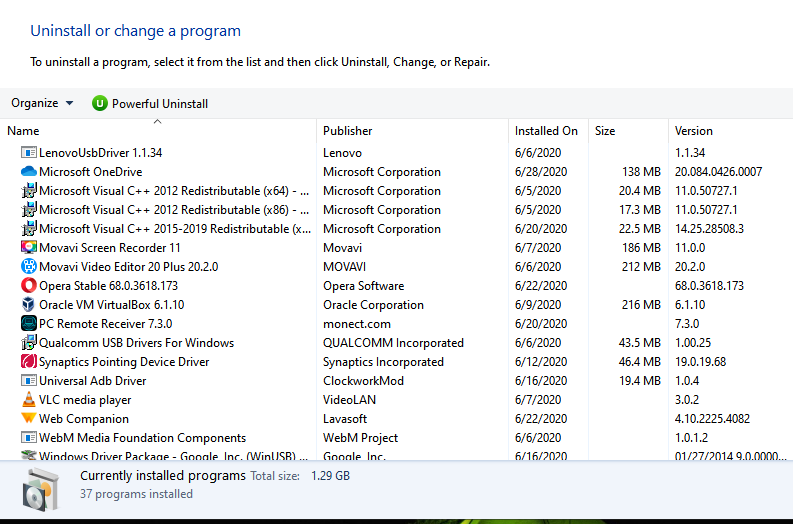Click the Web Companion yellow icon
793x524 pixels.
29,418
